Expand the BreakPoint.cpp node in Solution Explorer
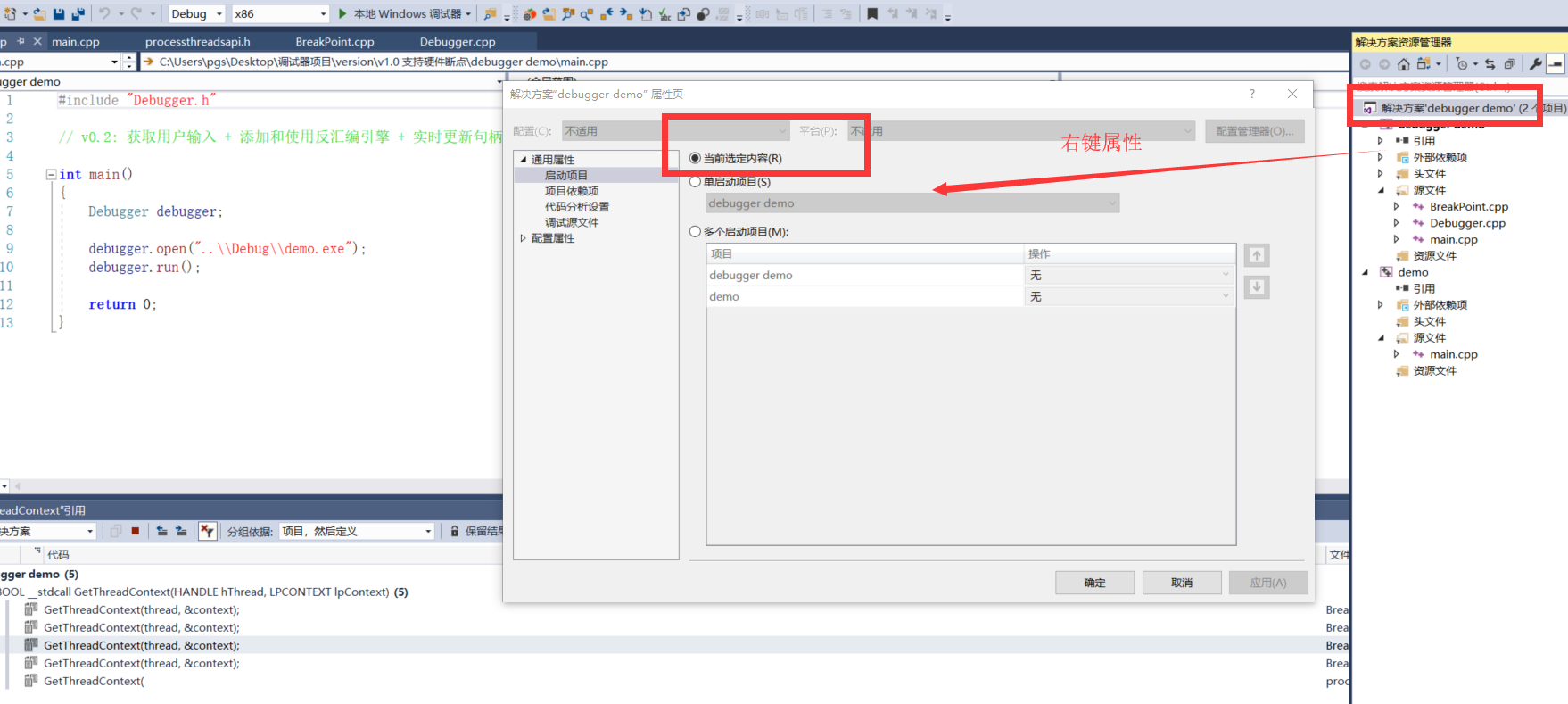 coord(1397,206)
